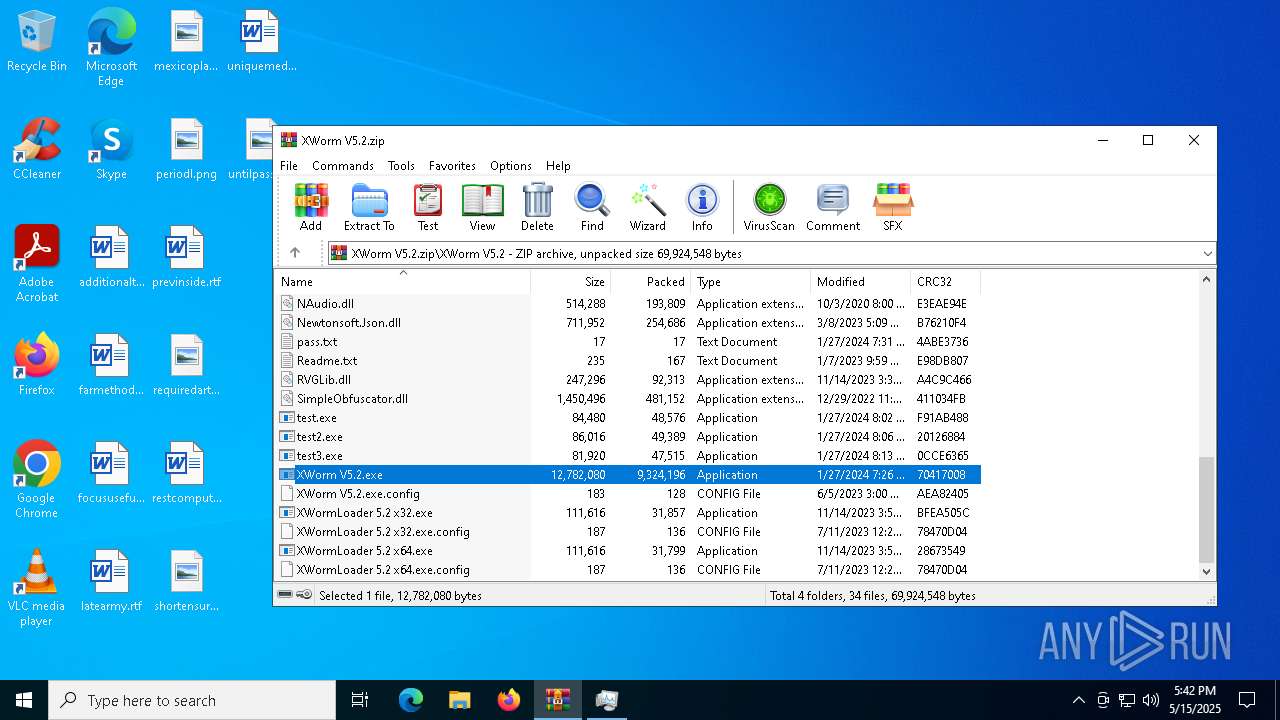This screenshot has width=1280, height=720.
Task: Select periodl.png desktop file
Action: 186,150
